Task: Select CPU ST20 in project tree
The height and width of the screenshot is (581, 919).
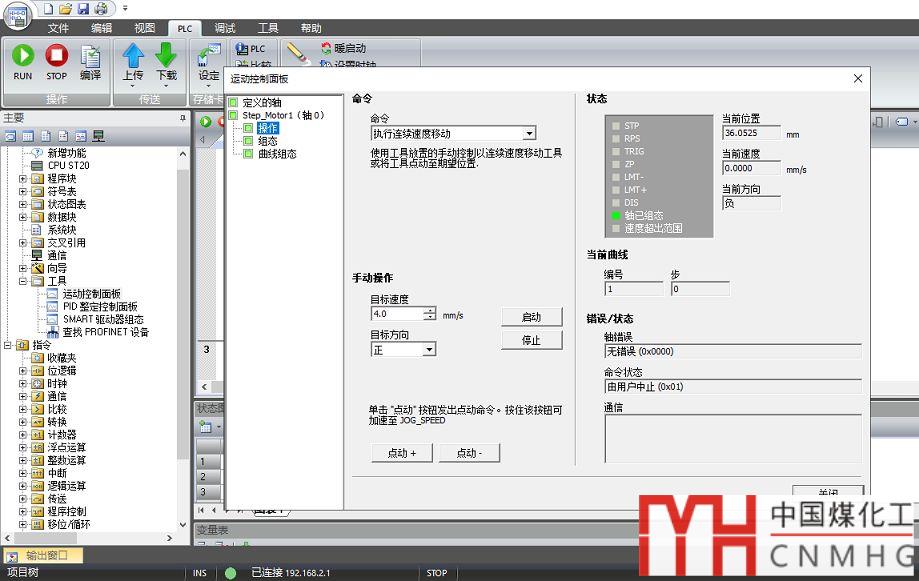Action: (69, 165)
